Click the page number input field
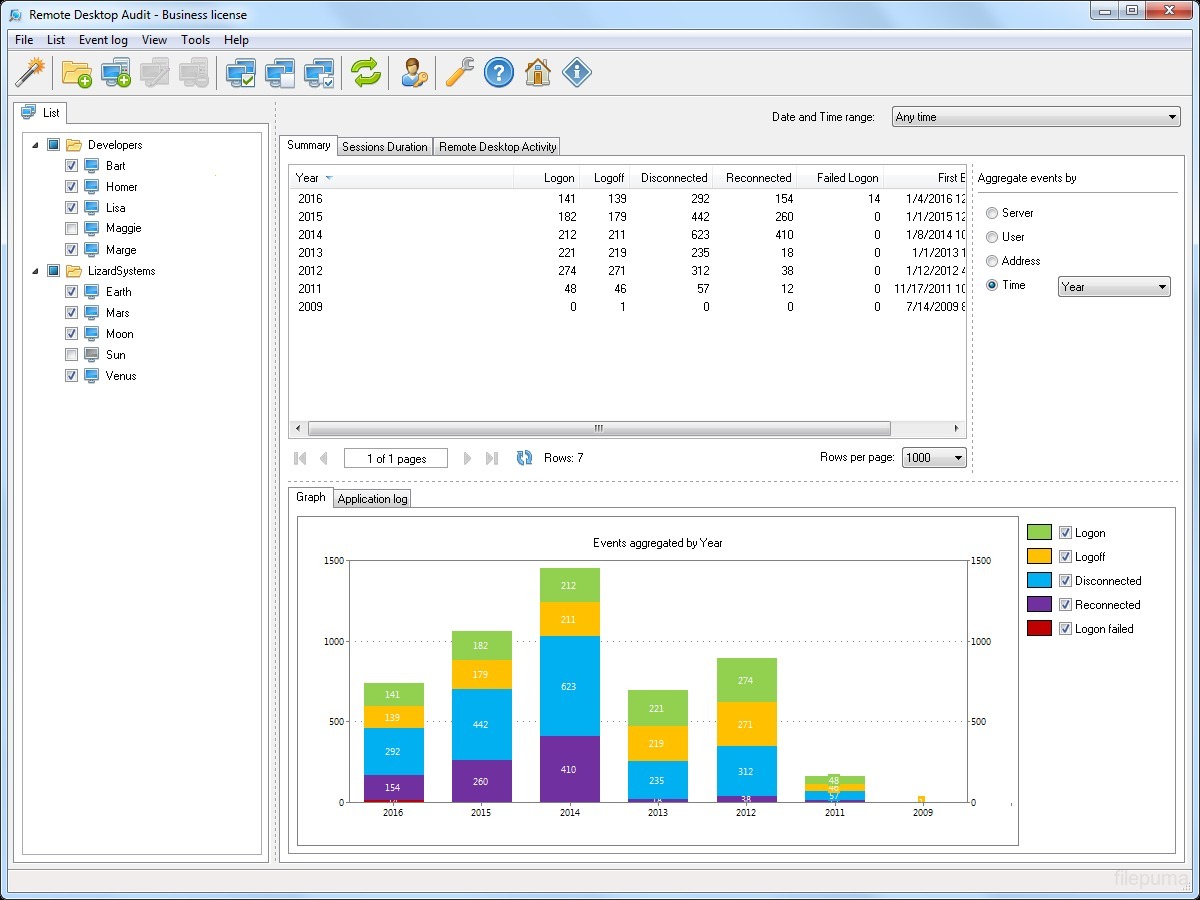This screenshot has width=1200, height=900. (x=396, y=459)
